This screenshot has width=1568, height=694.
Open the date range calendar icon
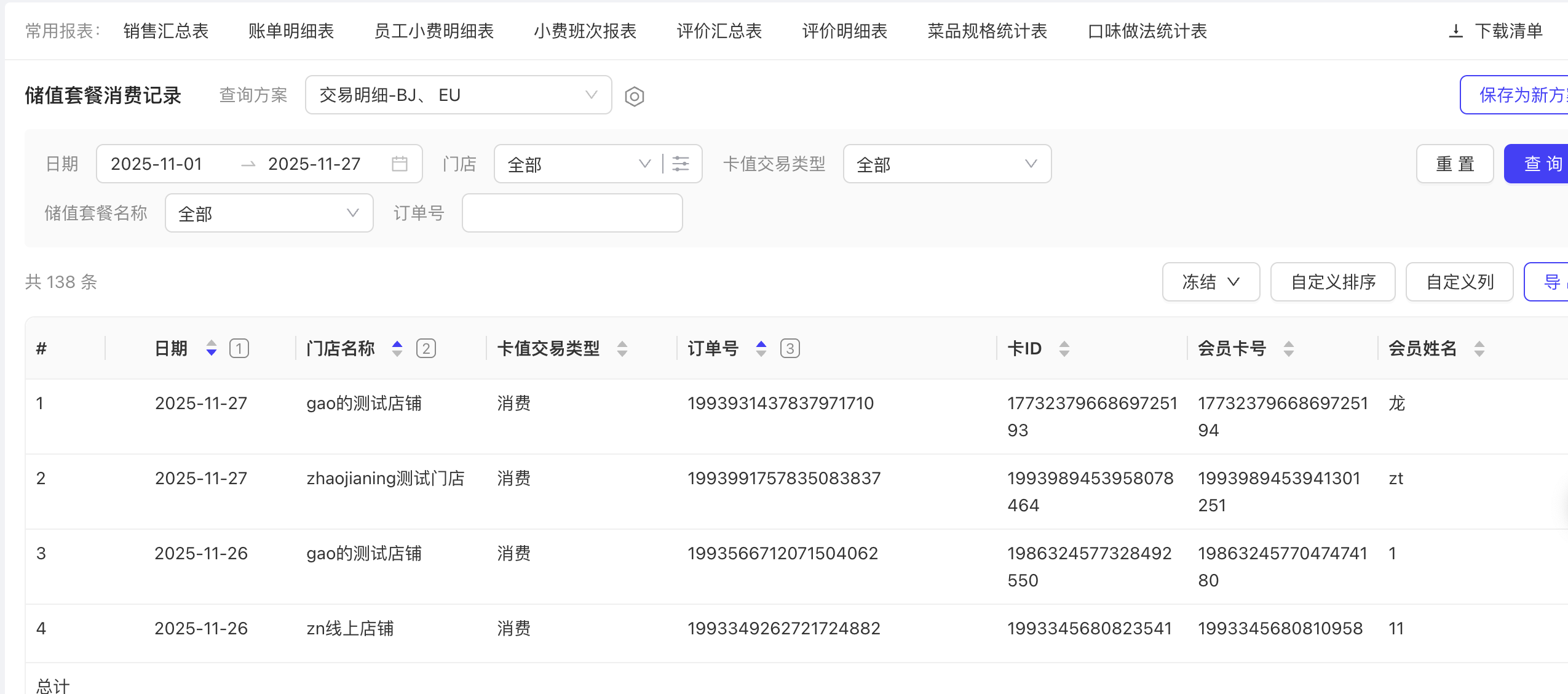coord(399,164)
